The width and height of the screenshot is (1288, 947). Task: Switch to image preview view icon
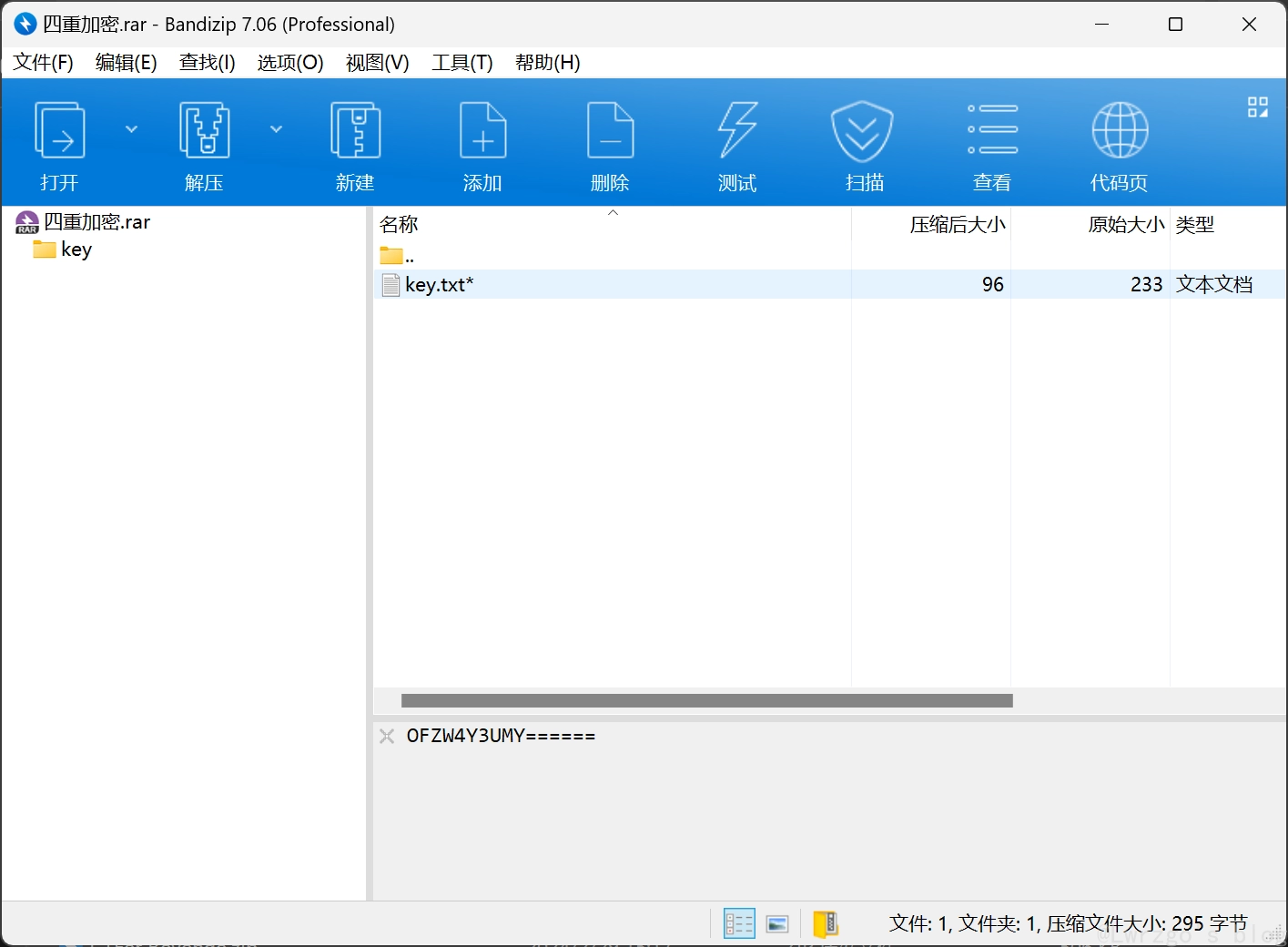click(777, 924)
